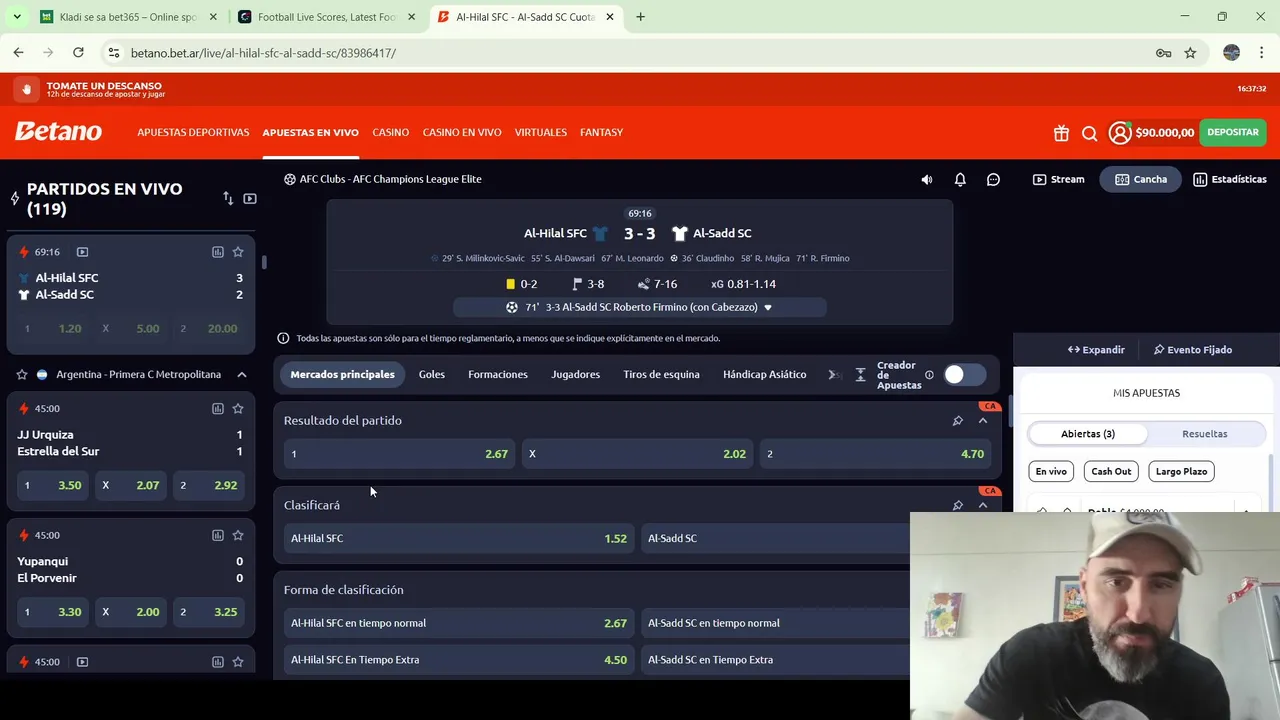Screen dimensions: 1280x720
Task: Pin the Resultado del partido market
Action: click(957, 421)
